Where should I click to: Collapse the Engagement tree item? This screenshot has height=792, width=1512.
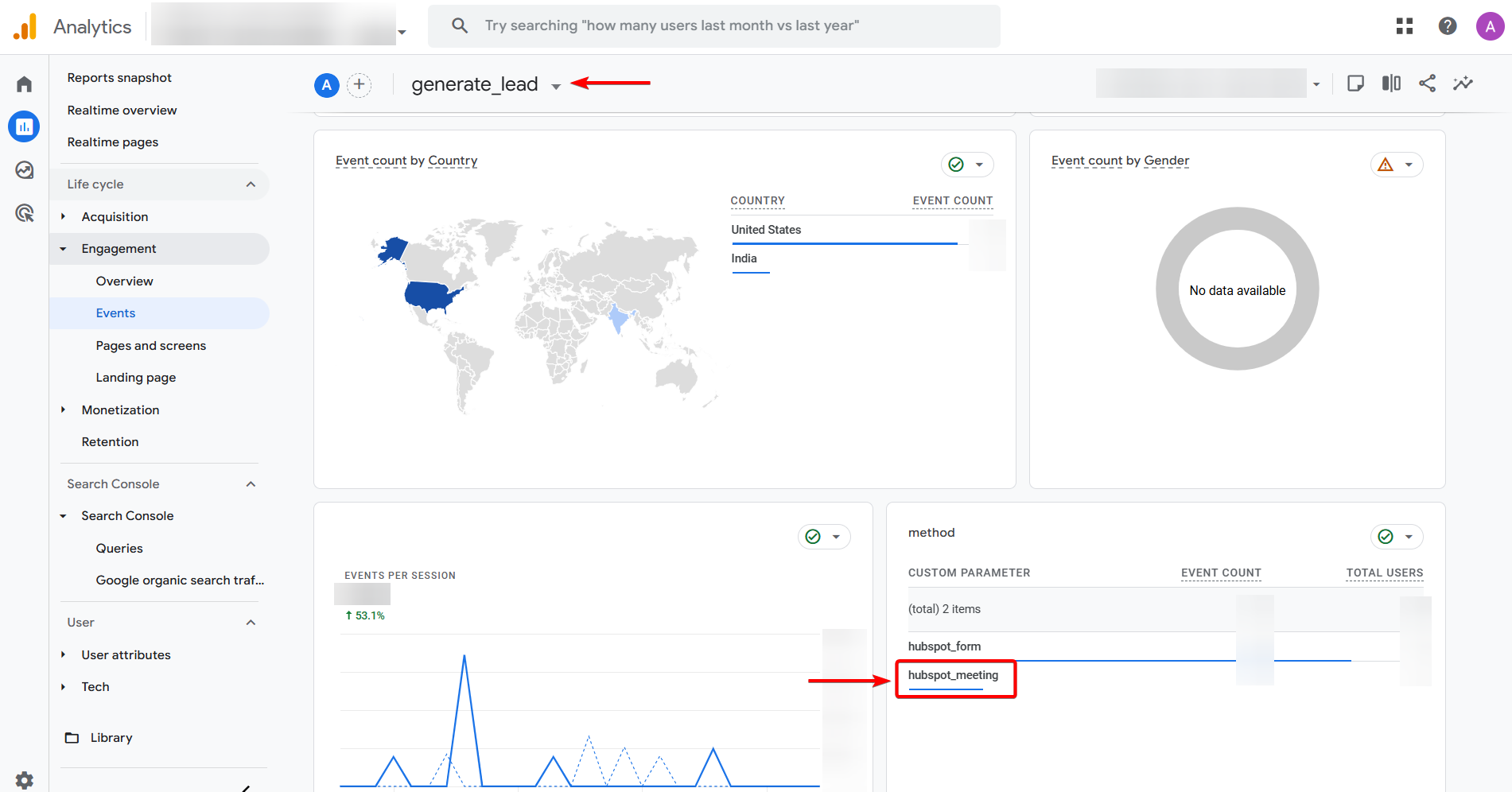point(63,249)
